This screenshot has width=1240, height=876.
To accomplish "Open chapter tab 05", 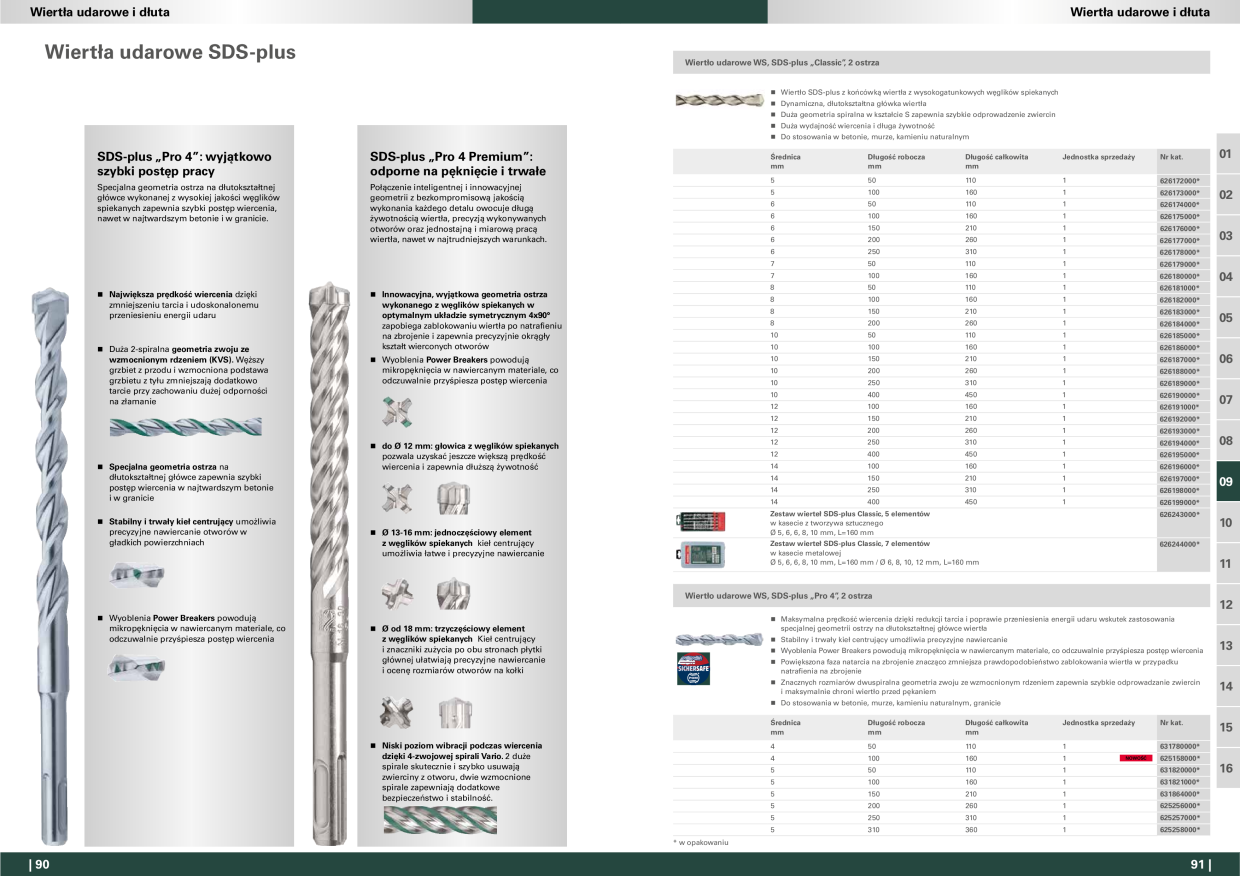I will coord(1227,318).
